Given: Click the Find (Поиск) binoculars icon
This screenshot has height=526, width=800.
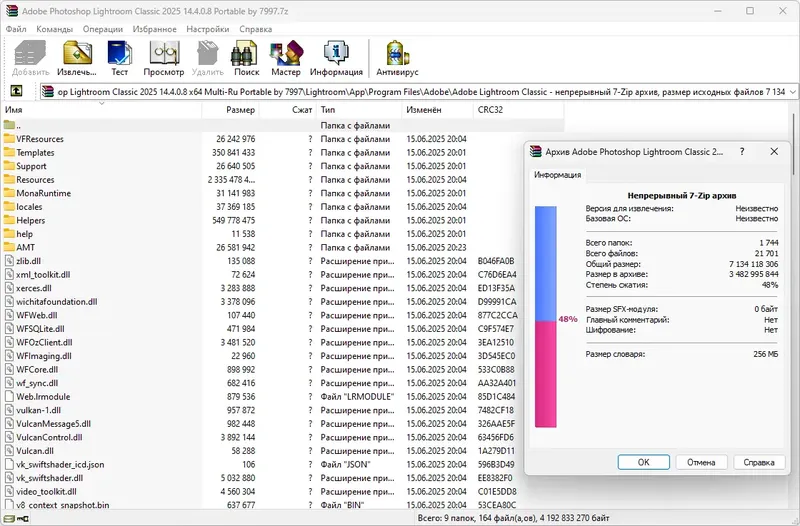Looking at the screenshot, I should tap(244, 53).
